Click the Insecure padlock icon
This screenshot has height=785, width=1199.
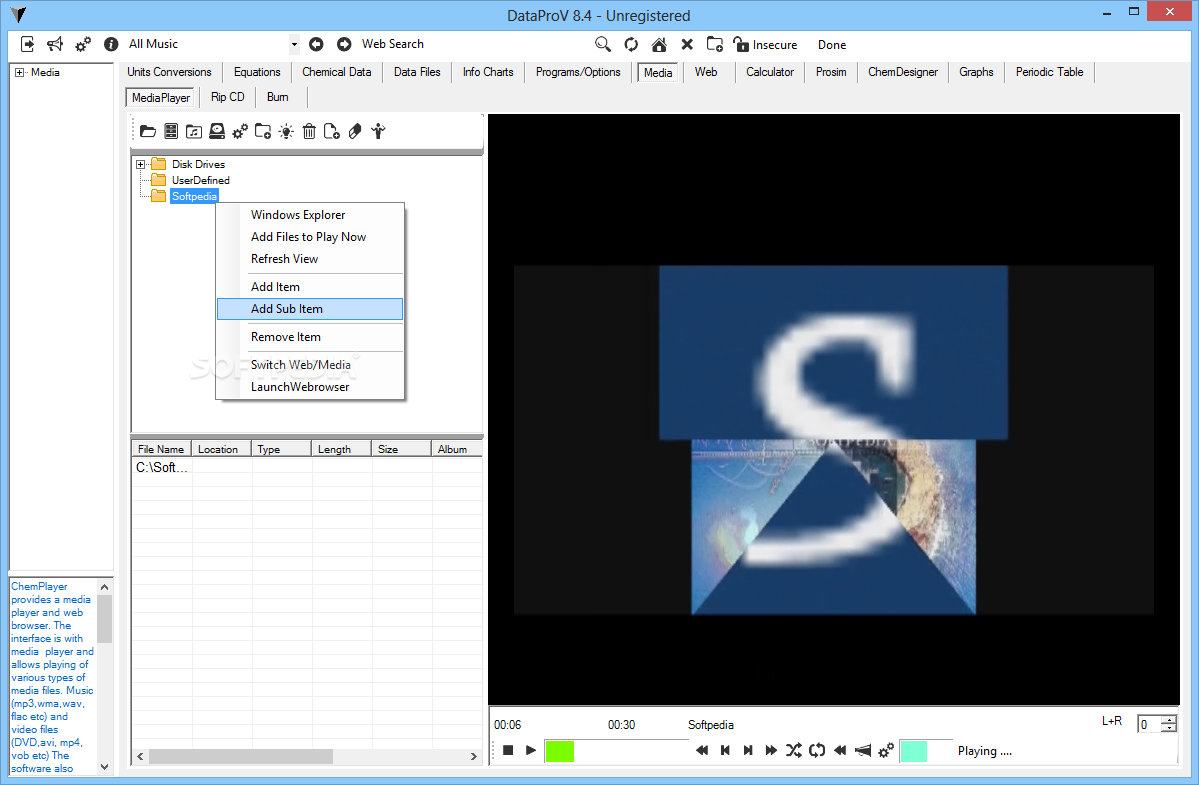coord(741,44)
